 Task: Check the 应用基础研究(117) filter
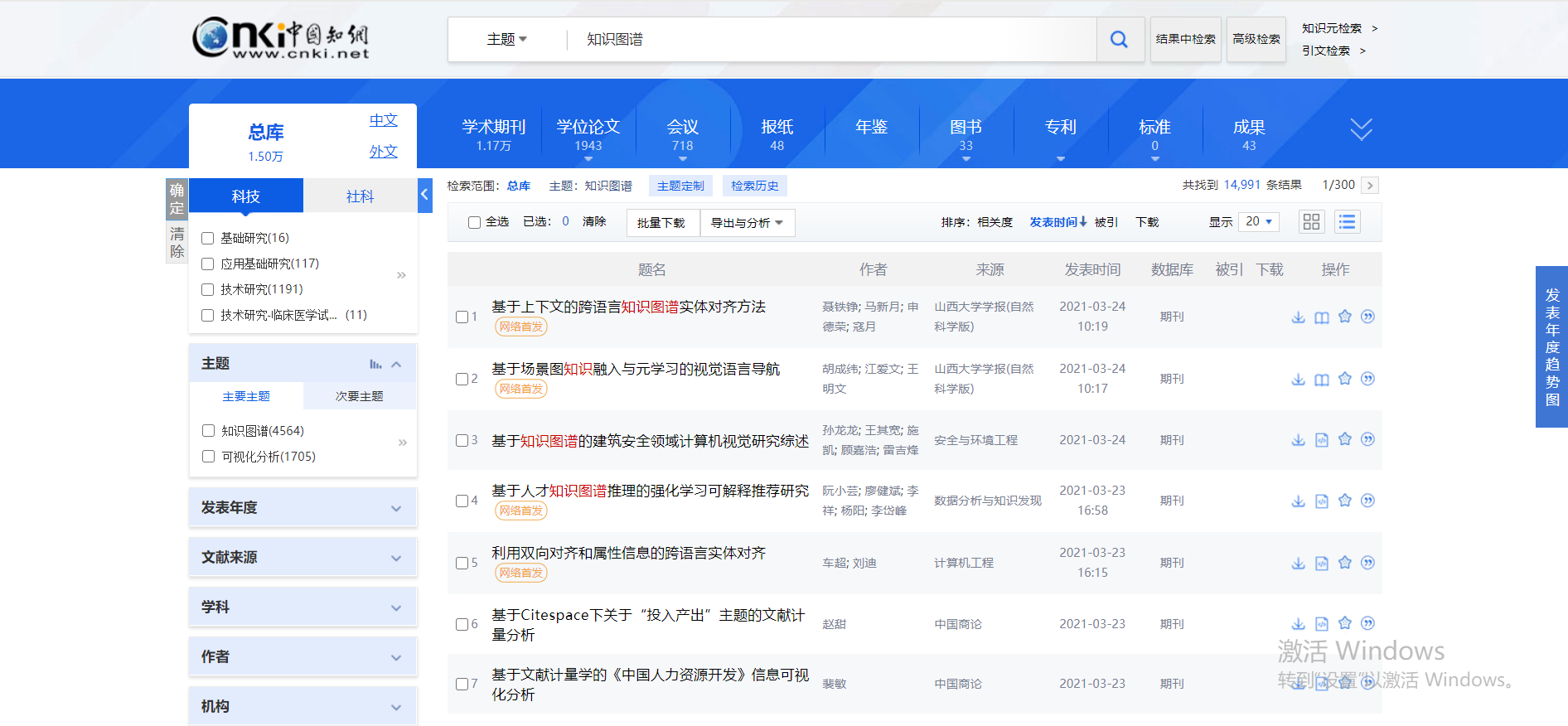pos(208,264)
